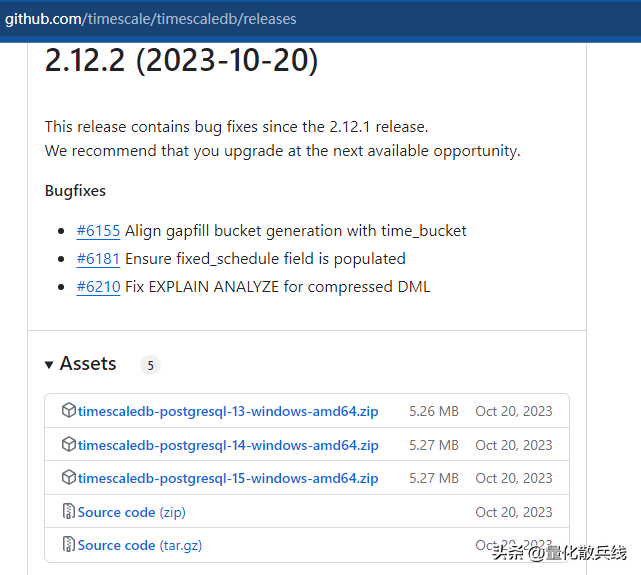Click the 5.26 MB file size text

(x=433, y=411)
